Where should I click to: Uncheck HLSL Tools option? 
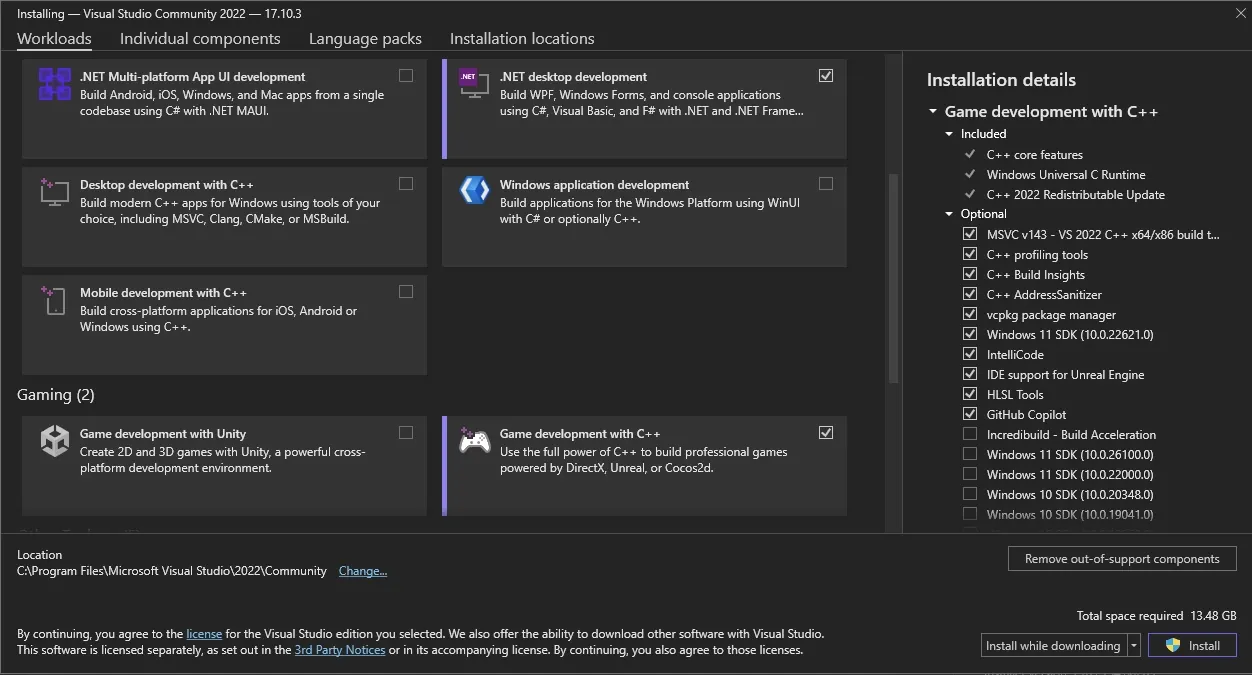969,394
